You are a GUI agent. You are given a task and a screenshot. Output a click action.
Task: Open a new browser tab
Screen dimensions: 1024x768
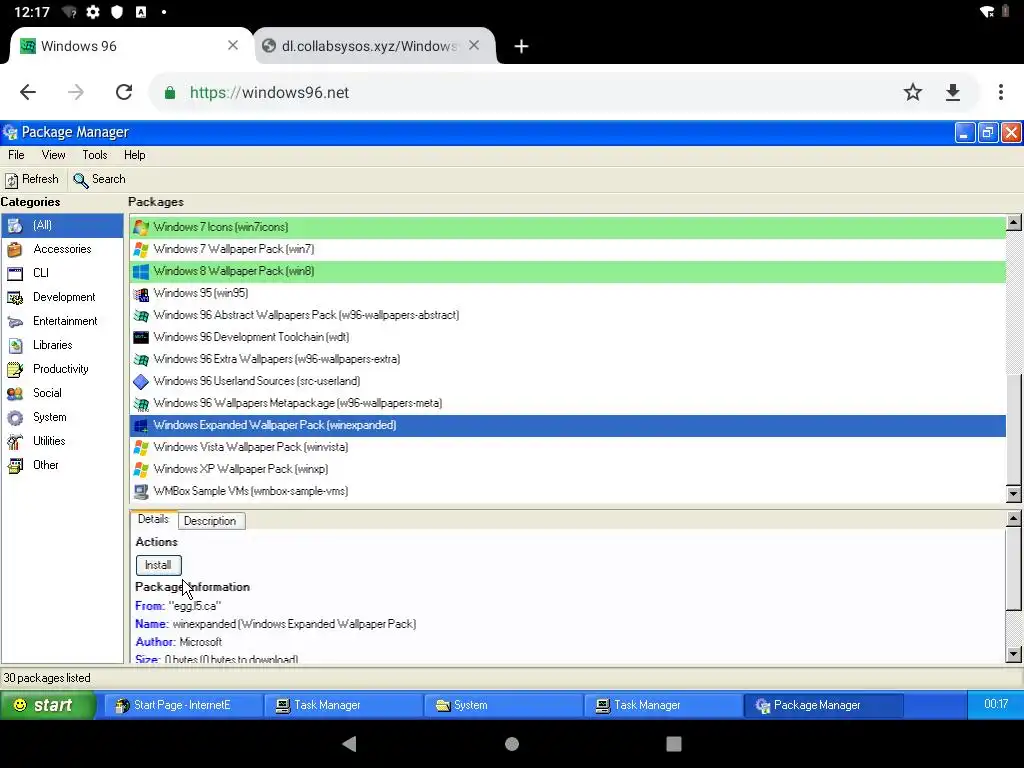pyautogui.click(x=520, y=46)
